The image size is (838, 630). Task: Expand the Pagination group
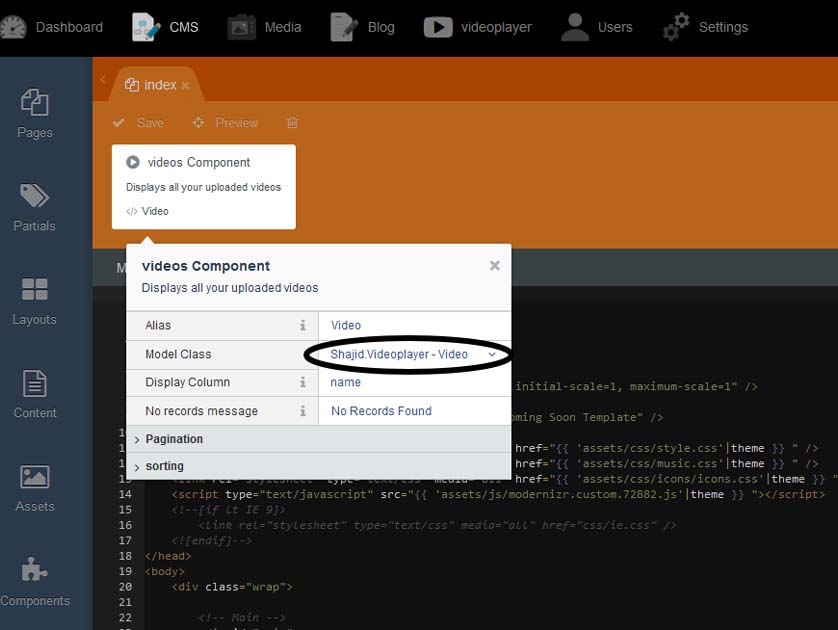319,439
